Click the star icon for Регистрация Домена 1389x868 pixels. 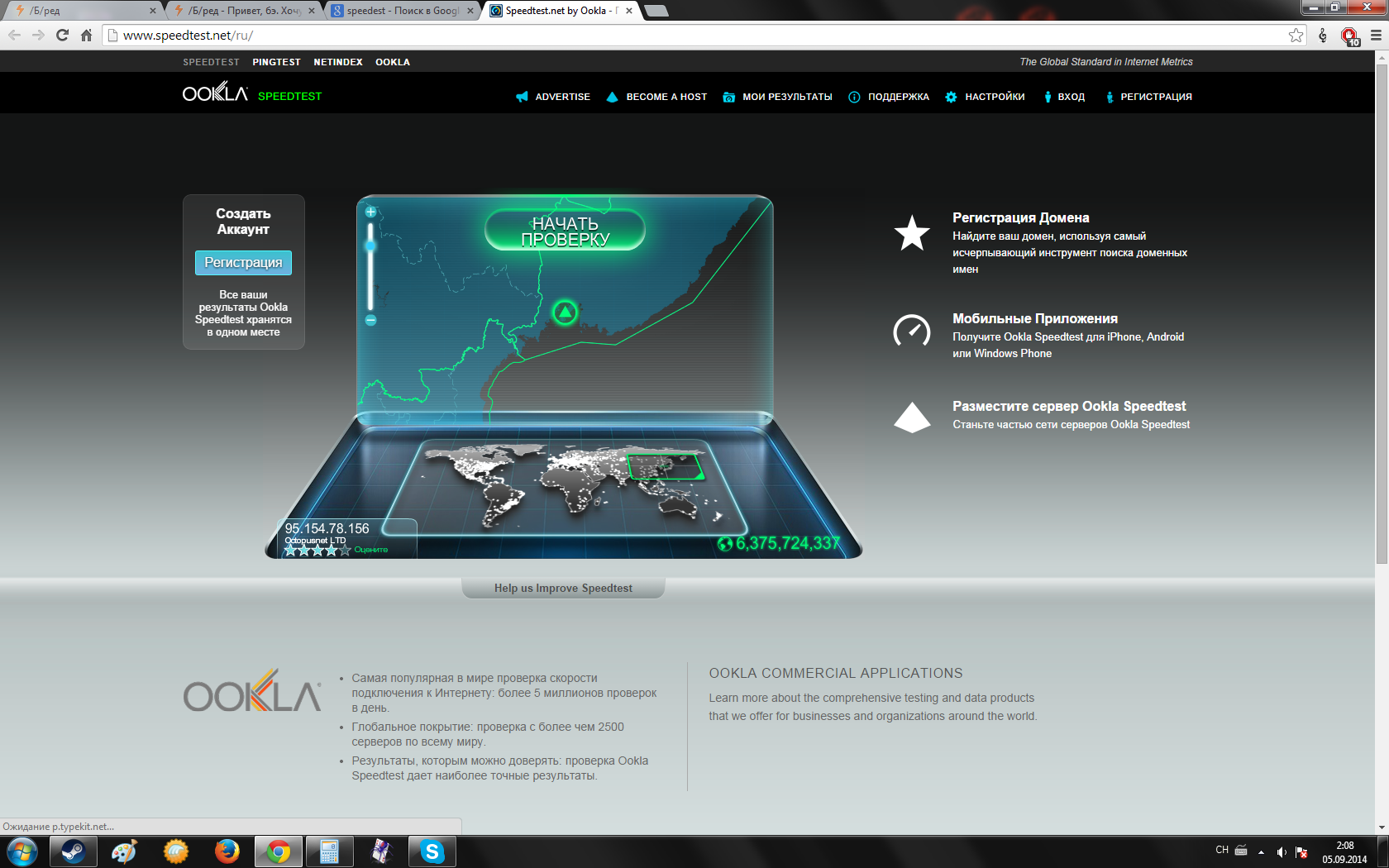[912, 233]
